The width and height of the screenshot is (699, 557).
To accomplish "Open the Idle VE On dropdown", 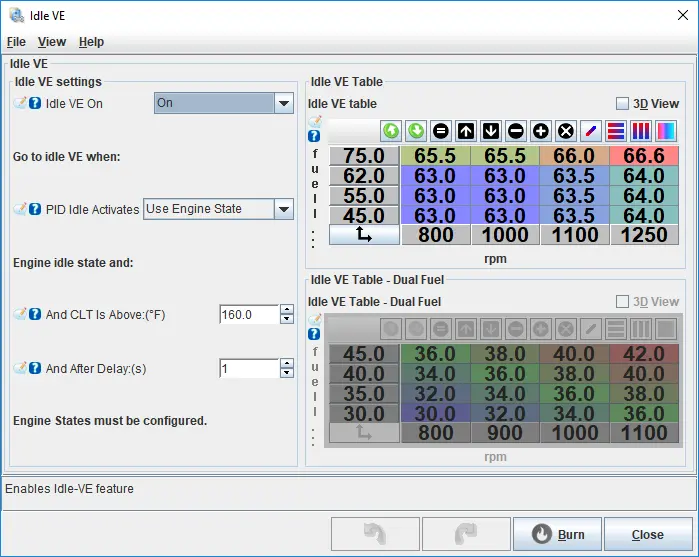I will (284, 103).
